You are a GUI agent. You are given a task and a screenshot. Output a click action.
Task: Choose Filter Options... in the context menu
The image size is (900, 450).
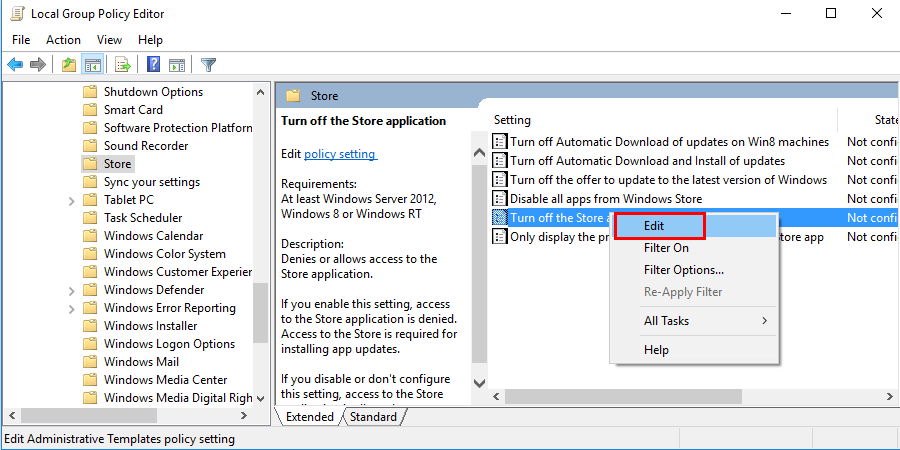click(694, 270)
